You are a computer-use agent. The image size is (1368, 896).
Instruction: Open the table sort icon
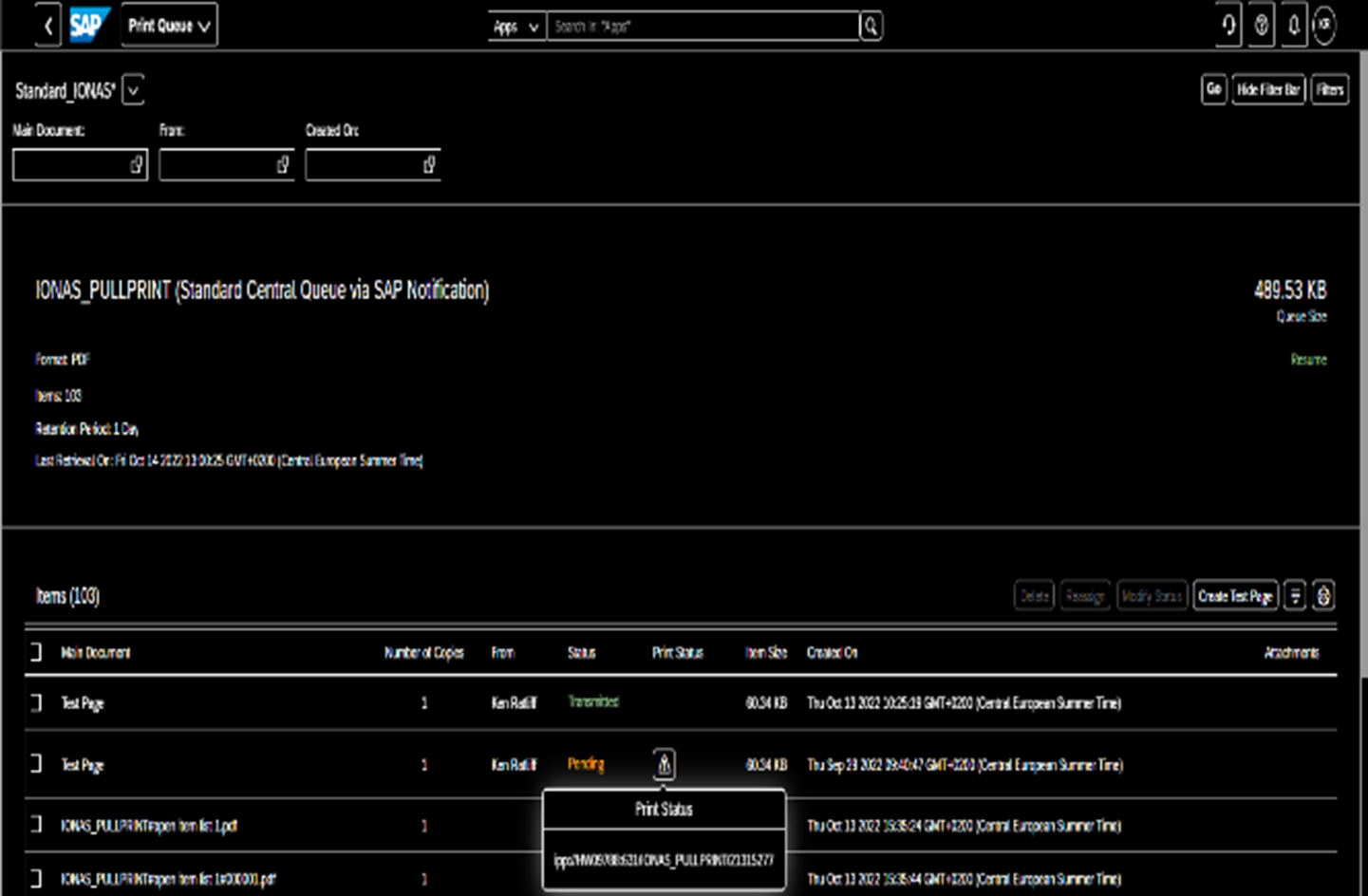pos(1294,596)
